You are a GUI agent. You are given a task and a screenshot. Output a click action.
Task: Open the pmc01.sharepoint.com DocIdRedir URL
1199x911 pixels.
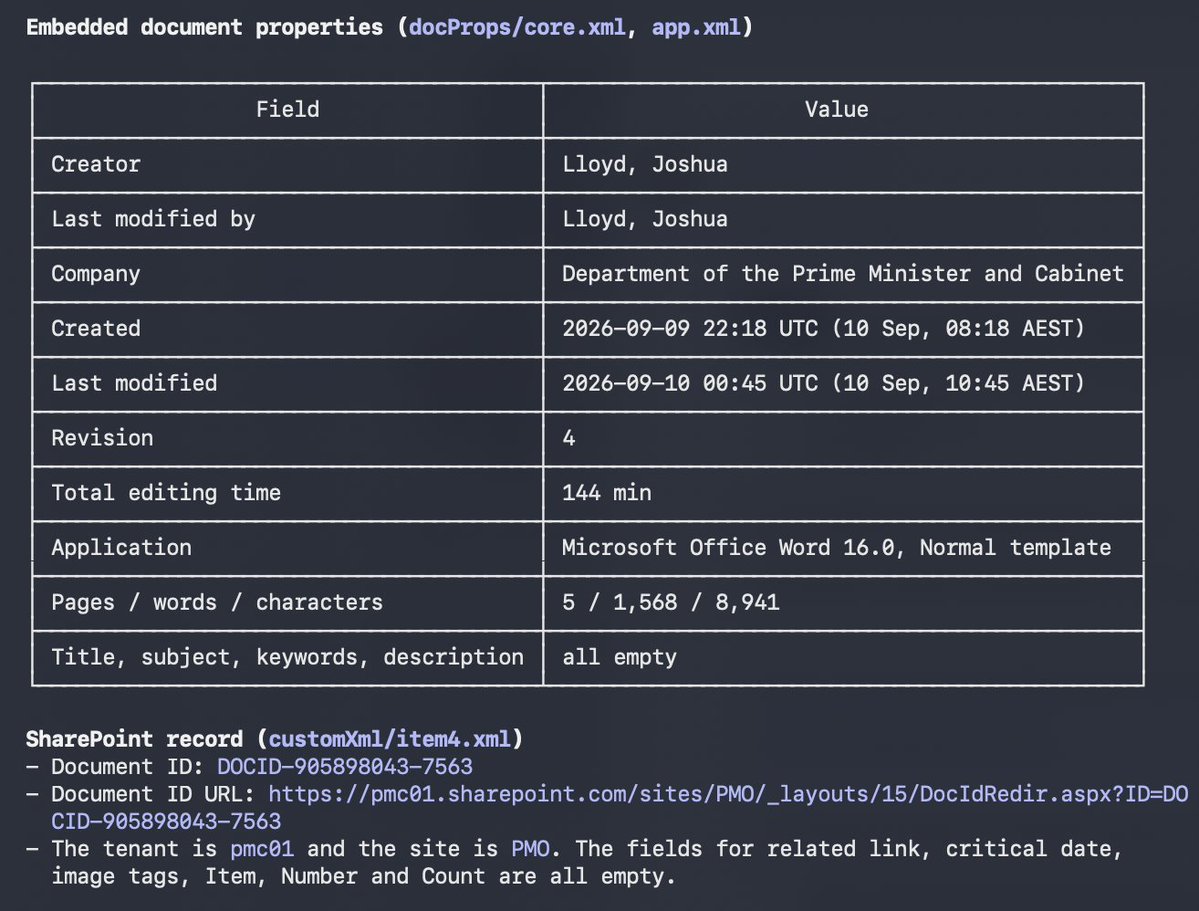click(x=619, y=808)
